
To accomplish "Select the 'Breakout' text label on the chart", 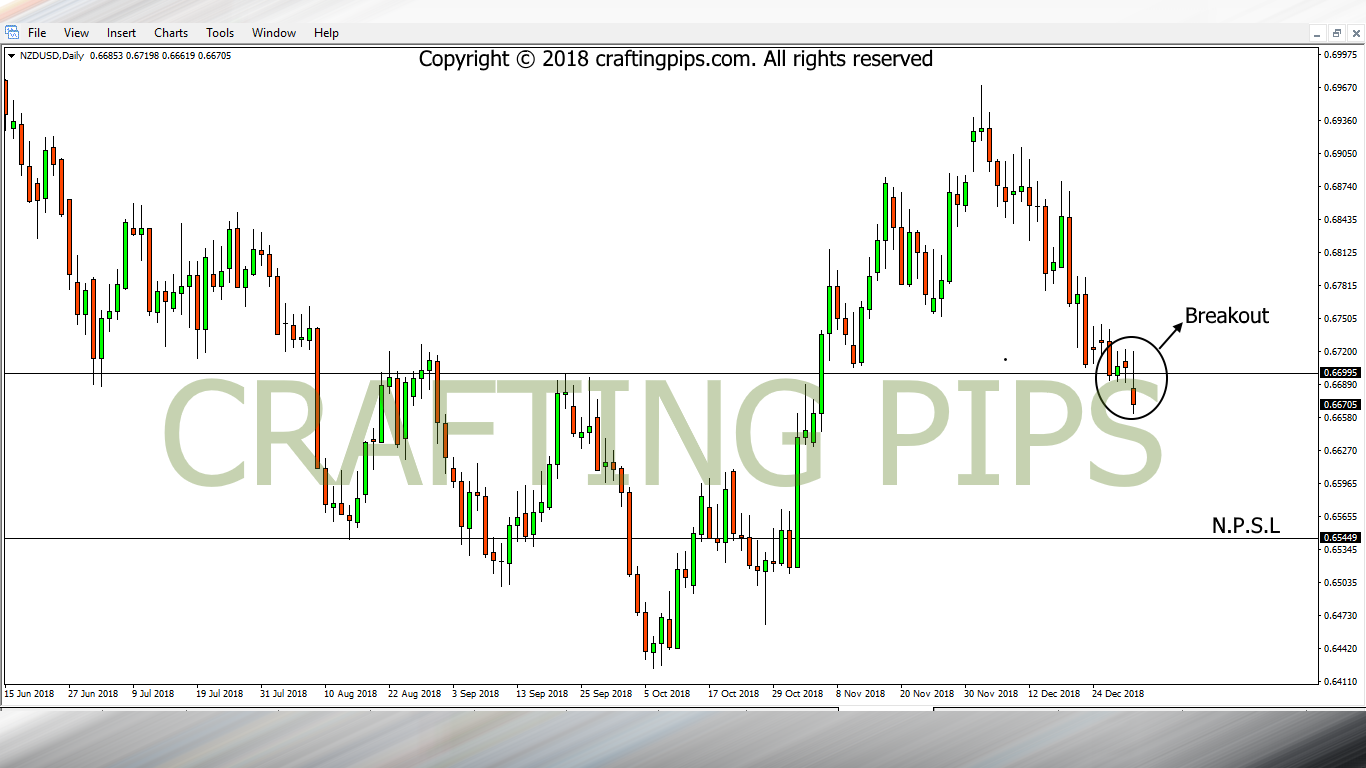I will 1226,316.
